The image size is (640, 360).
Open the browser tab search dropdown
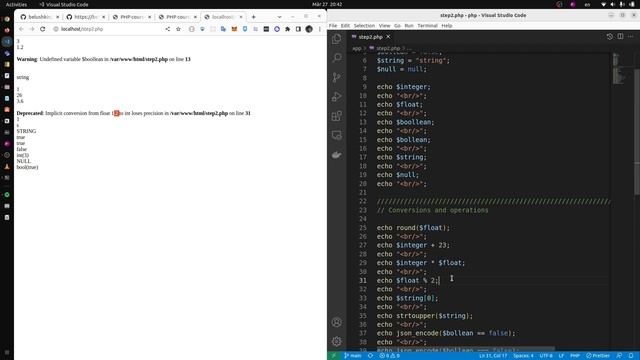coord(279,17)
